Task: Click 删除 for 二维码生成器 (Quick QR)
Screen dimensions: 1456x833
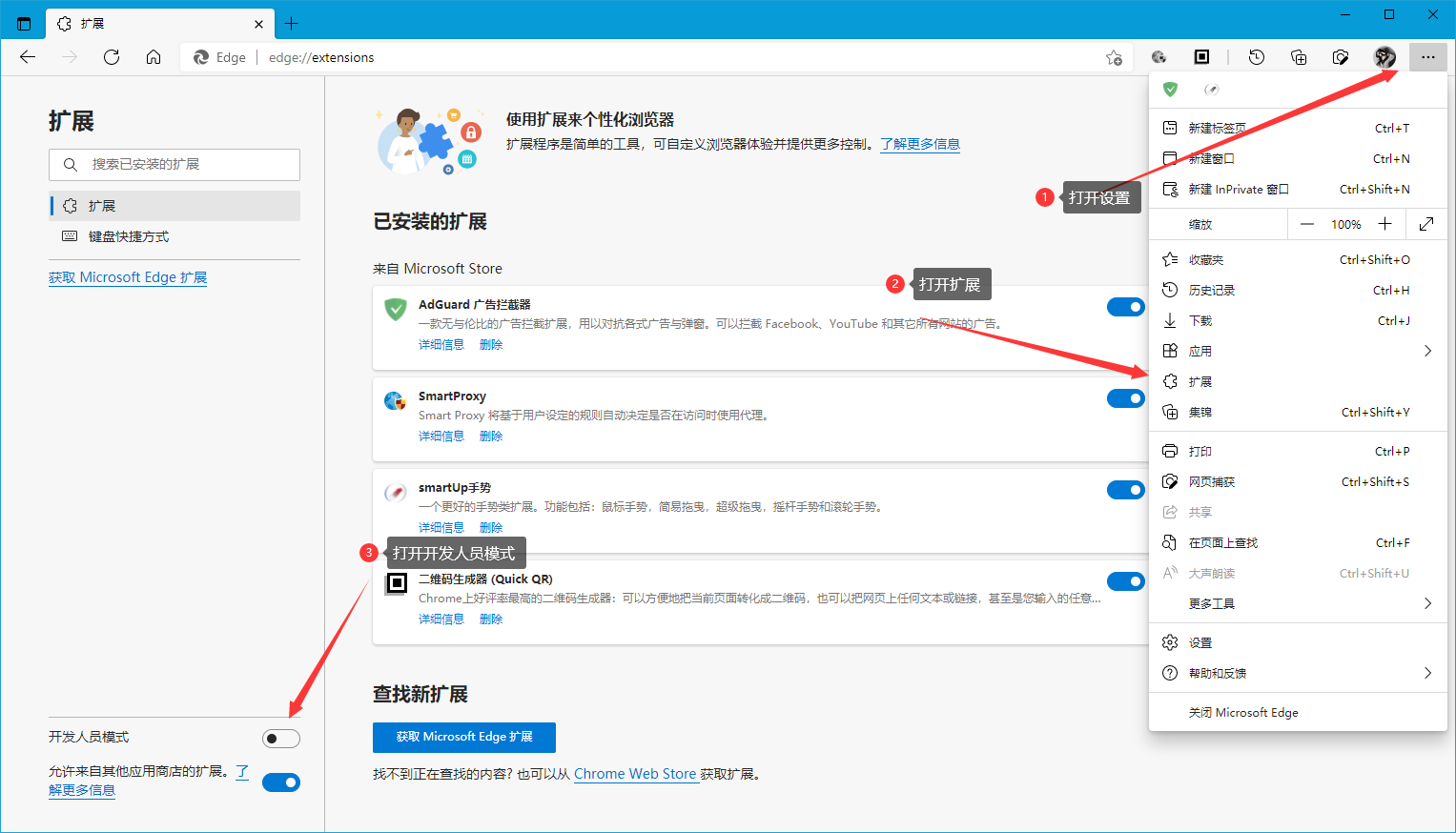Action: tap(491, 619)
